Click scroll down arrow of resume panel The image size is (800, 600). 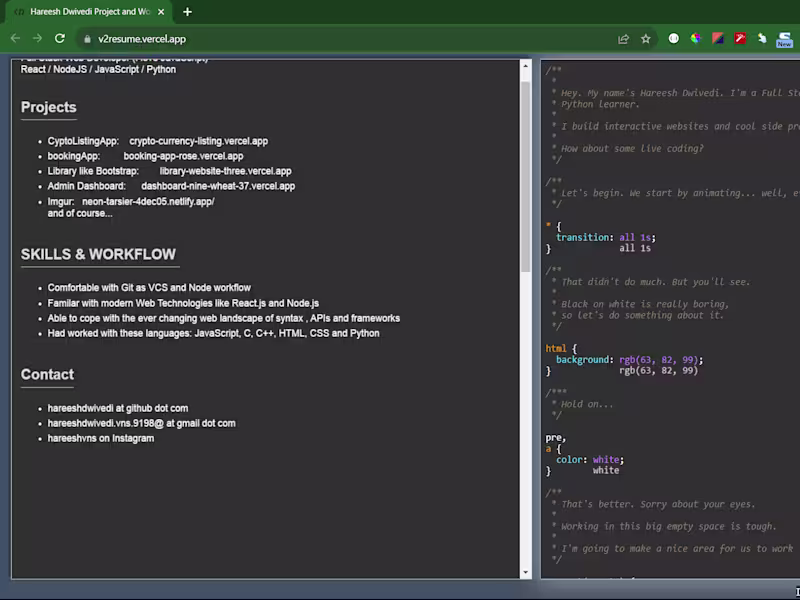pos(526,572)
